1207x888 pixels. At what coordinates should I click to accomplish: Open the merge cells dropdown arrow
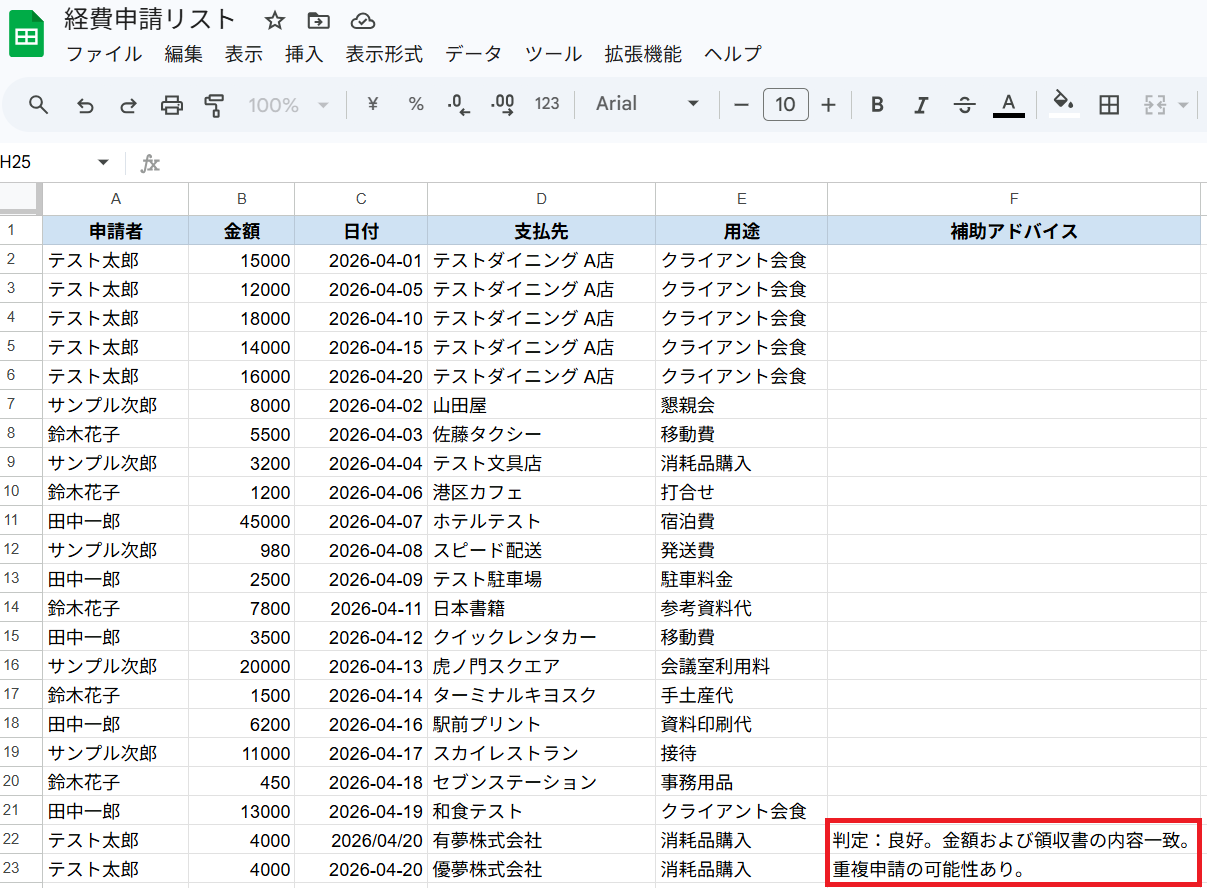click(1184, 105)
